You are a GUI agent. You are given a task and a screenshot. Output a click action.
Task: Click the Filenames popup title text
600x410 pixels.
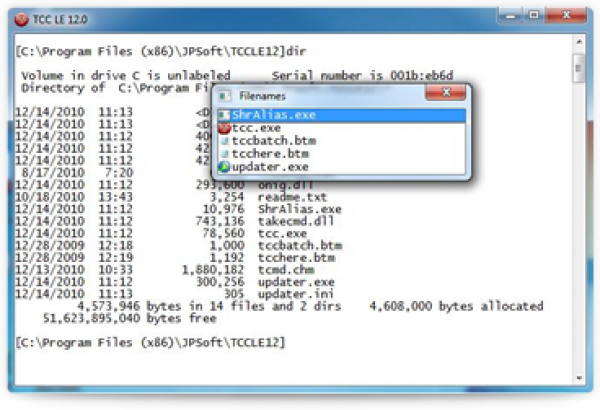(x=262, y=96)
